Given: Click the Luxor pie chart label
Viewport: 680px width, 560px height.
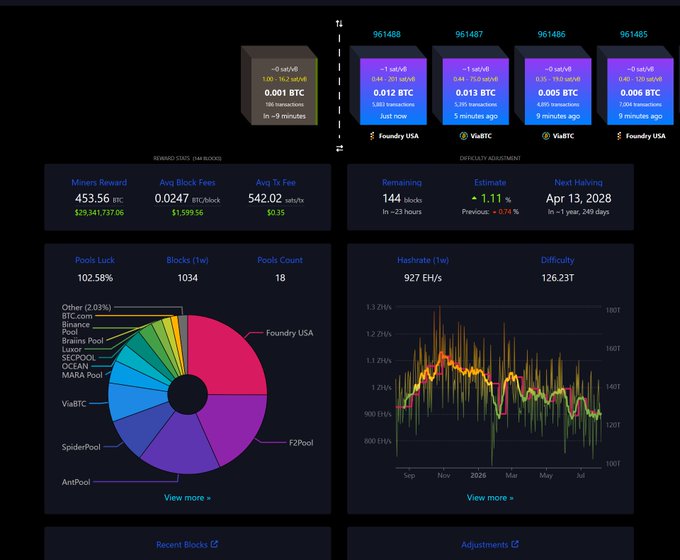Looking at the screenshot, I should 72,349.
